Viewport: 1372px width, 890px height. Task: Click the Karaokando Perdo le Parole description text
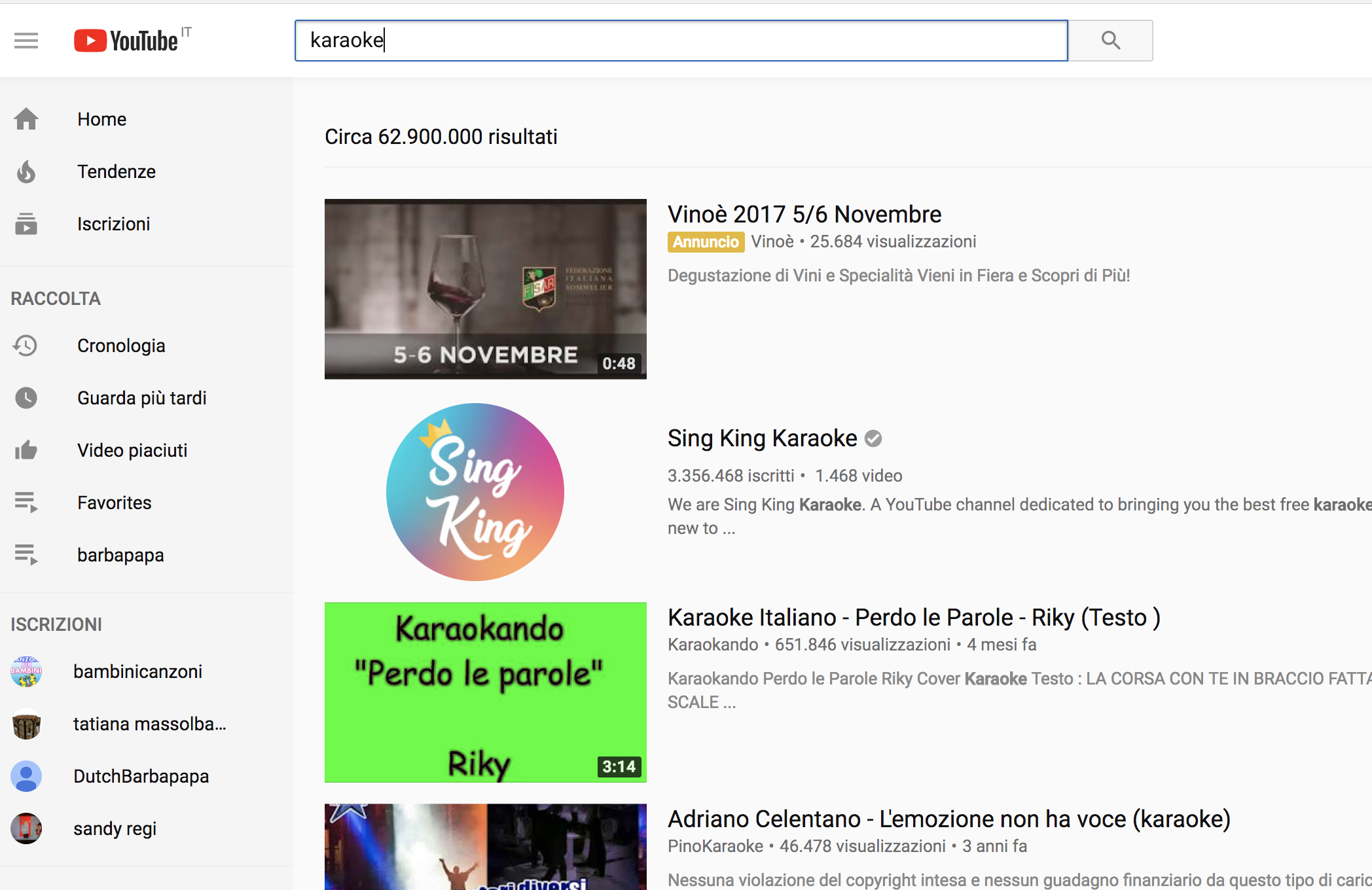click(1020, 690)
